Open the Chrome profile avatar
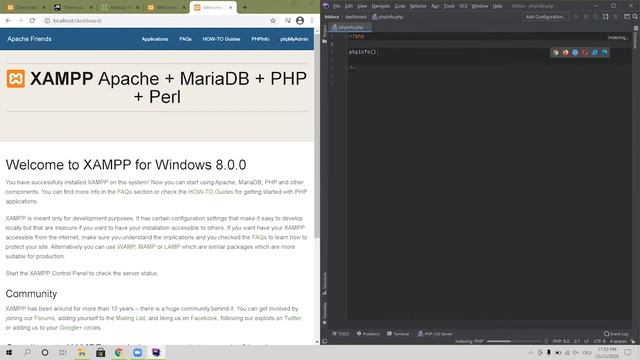The width and height of the screenshot is (640, 360). pyautogui.click(x=300, y=20)
